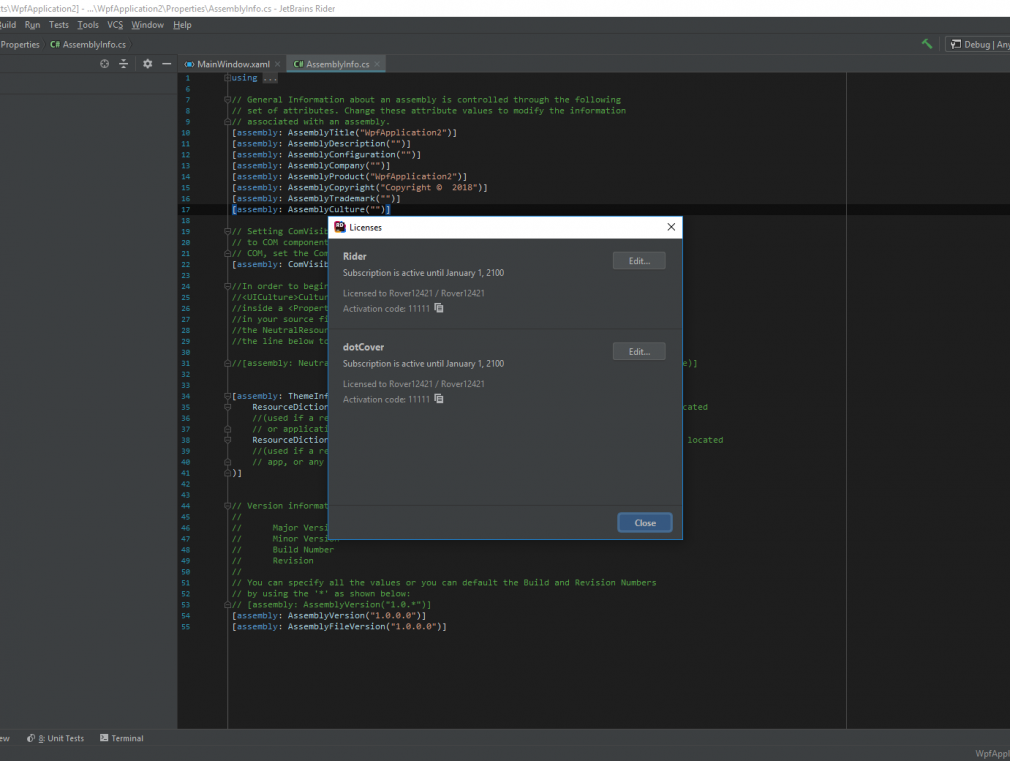Click the folded ellipsis after using
Screen dimensions: 1010x761
click(x=270, y=78)
